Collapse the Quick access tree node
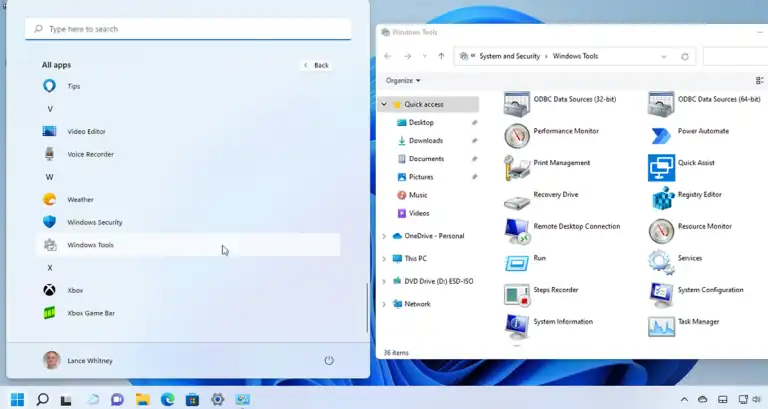Screen dimensions: 768x409 point(384,104)
